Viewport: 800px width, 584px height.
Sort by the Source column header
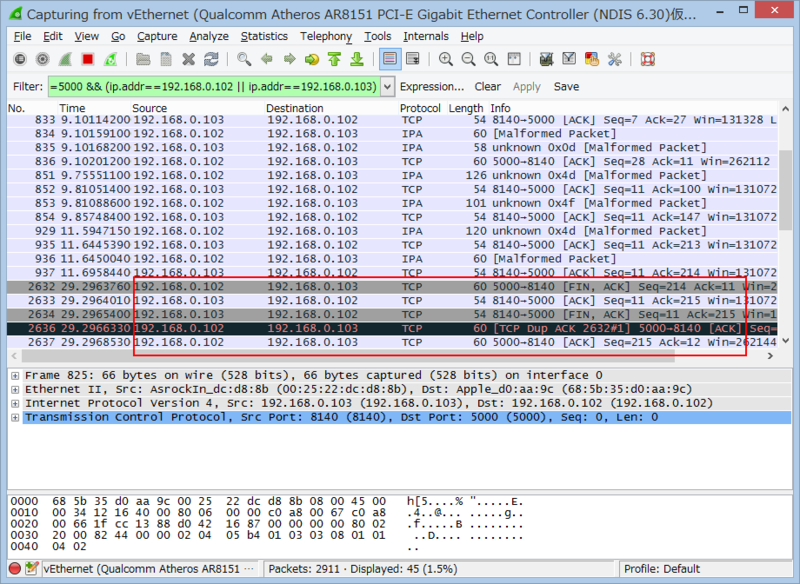tap(197, 108)
